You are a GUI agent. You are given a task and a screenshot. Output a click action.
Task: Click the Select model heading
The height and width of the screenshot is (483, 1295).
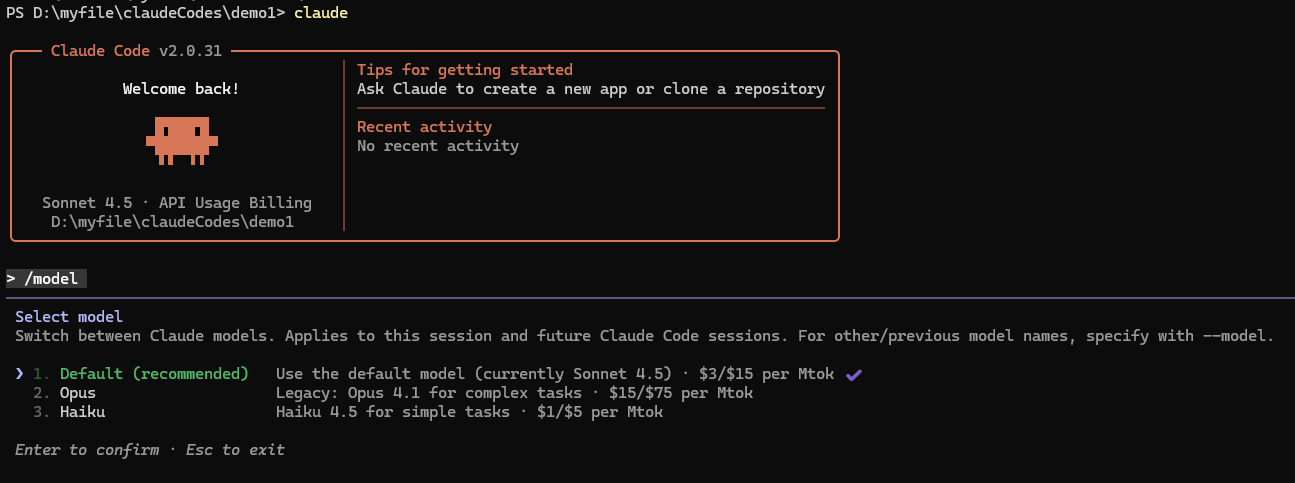coord(69,317)
